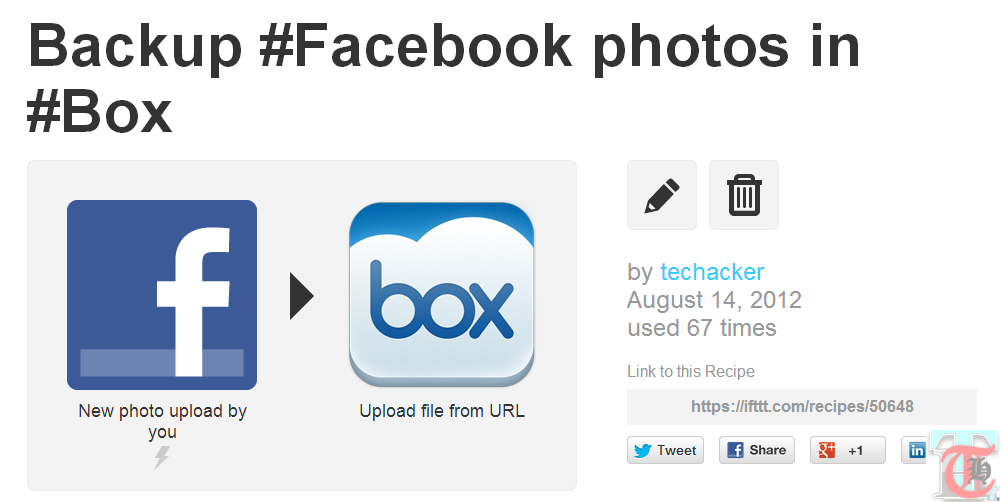1001x502 pixels.
Task: Click the Facebook Share button
Action: pyautogui.click(x=757, y=450)
